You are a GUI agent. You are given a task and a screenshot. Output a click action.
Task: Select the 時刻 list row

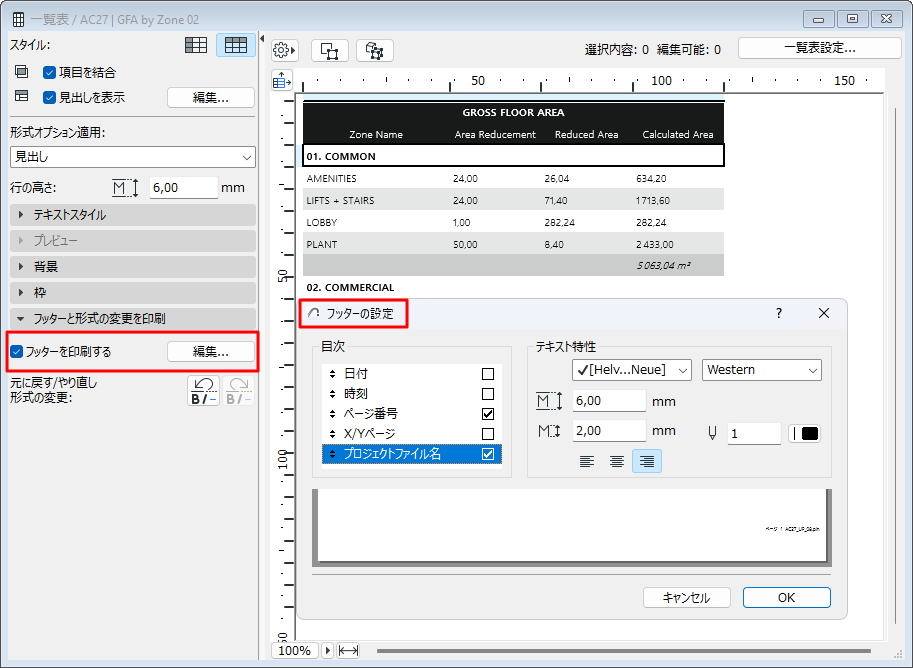click(412, 394)
